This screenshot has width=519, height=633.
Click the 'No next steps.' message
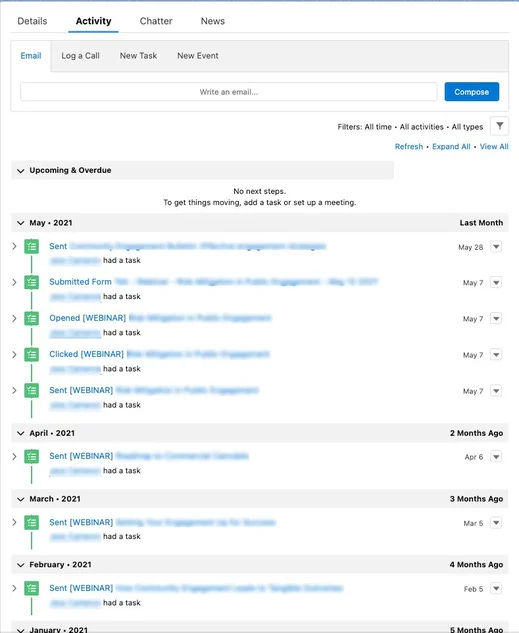pyautogui.click(x=260, y=191)
